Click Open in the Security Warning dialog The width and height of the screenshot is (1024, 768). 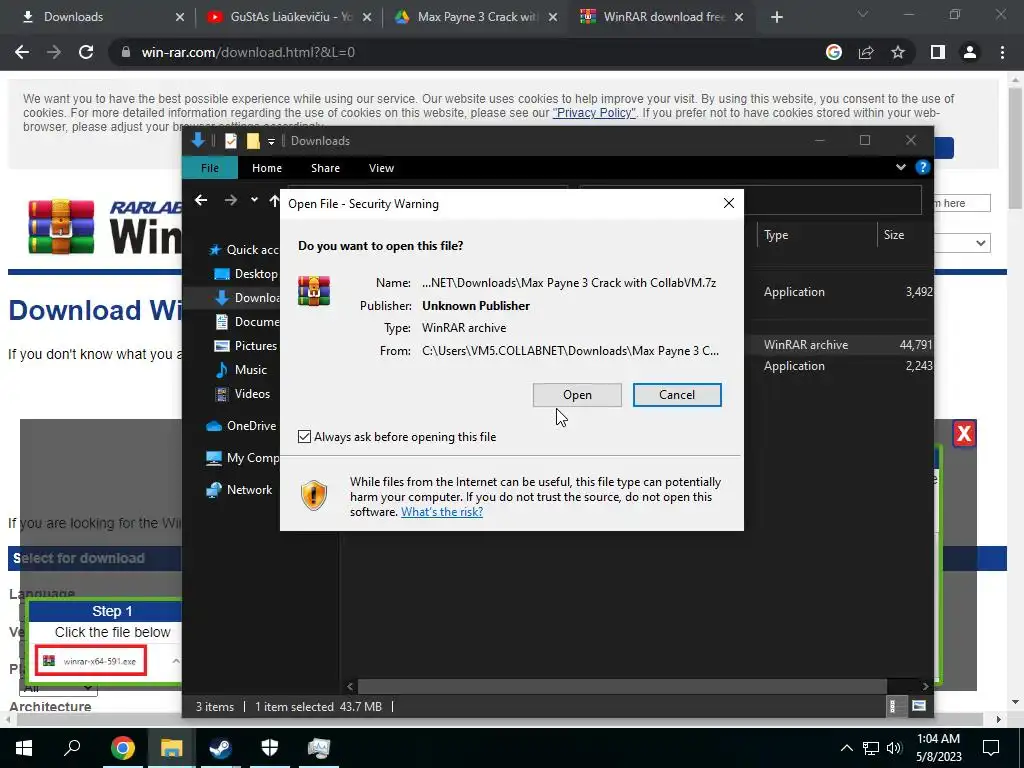[x=577, y=394]
